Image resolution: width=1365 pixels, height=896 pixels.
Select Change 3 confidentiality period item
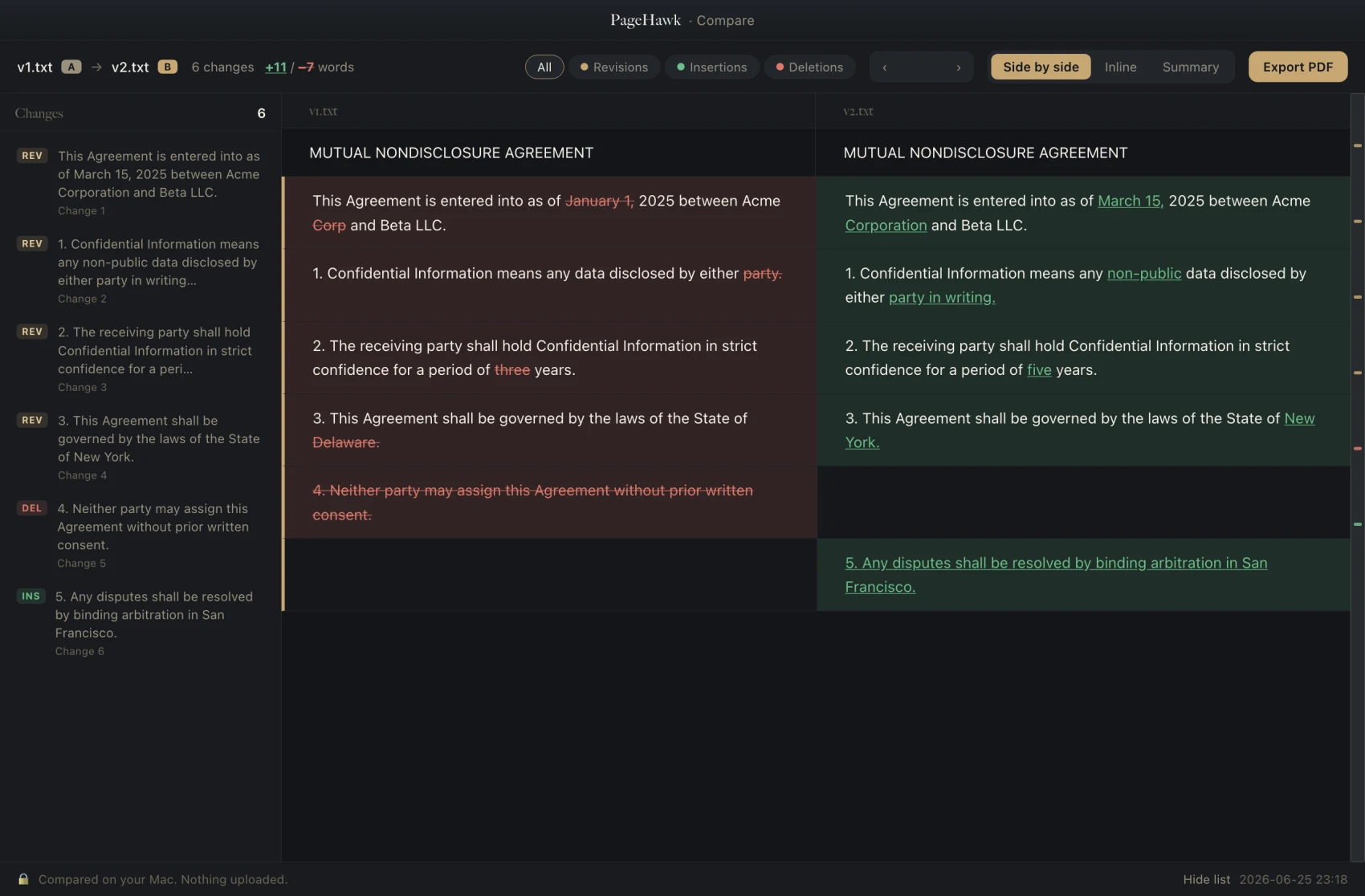click(141, 359)
